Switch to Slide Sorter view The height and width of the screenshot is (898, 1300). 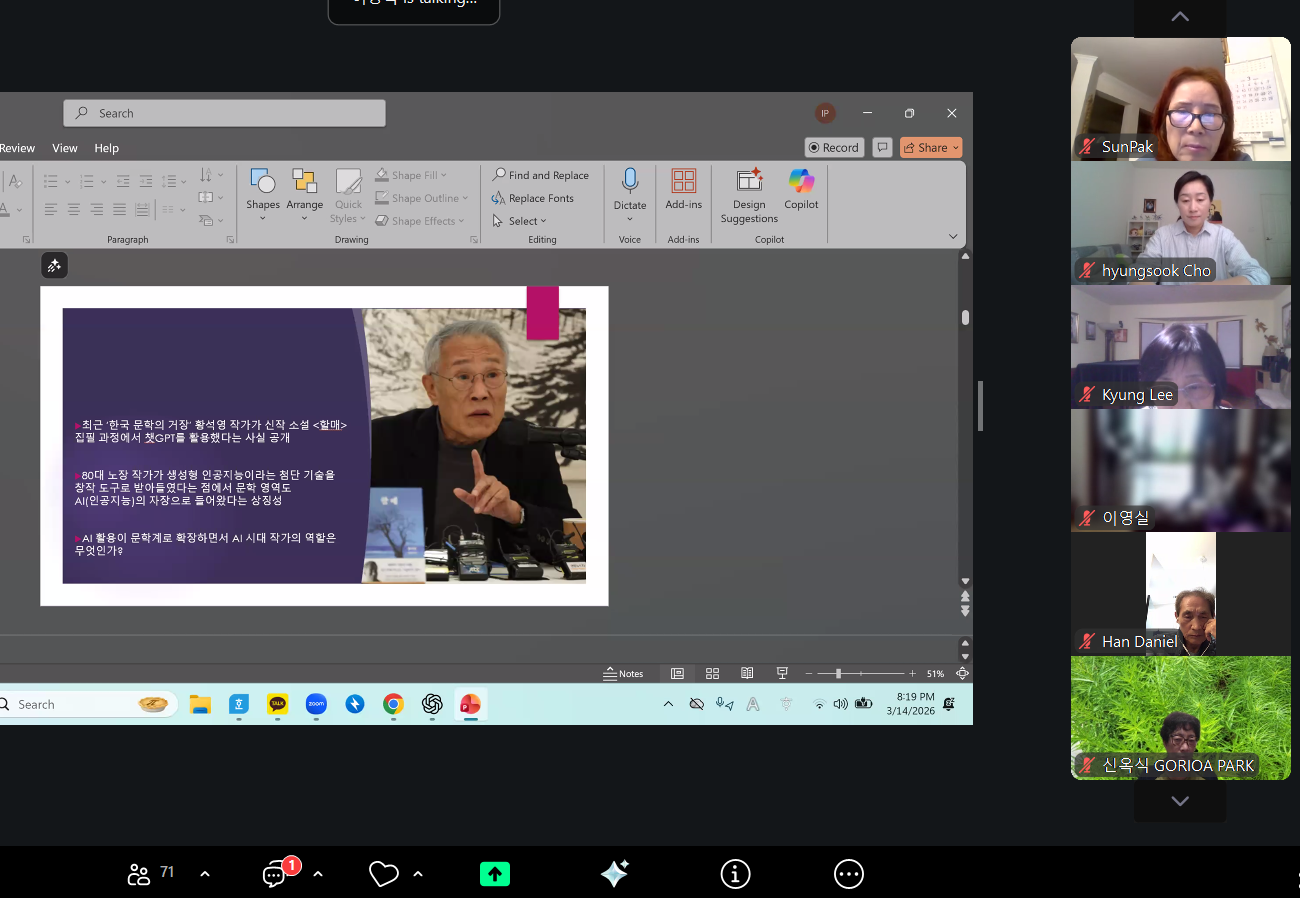[x=712, y=673]
